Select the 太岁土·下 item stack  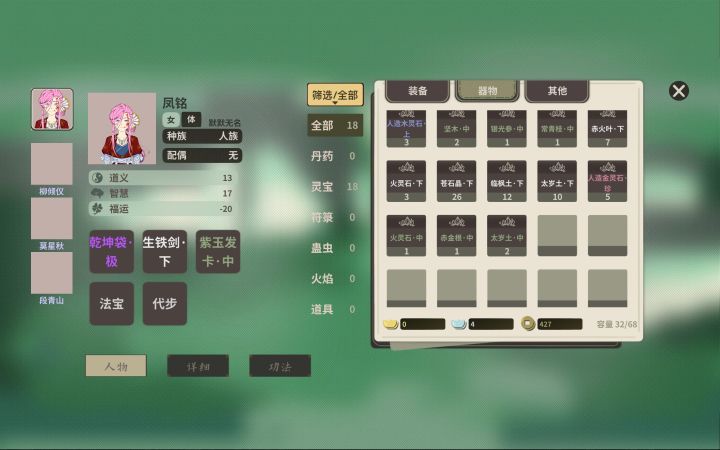tap(557, 181)
